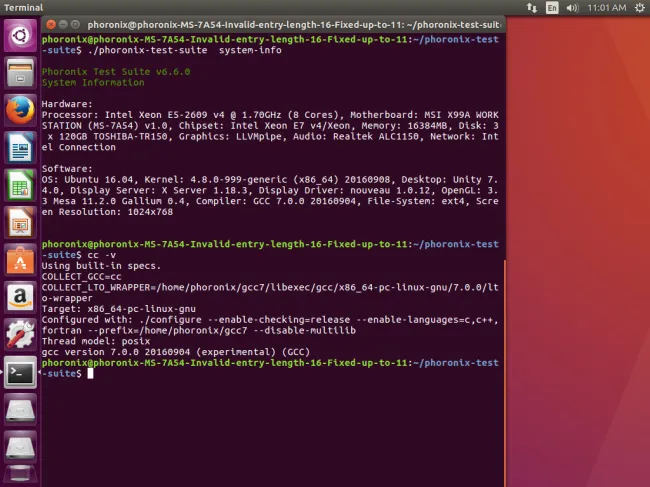Image resolution: width=650 pixels, height=487 pixels.
Task: Open the Files manager in launcher
Action: point(20,73)
